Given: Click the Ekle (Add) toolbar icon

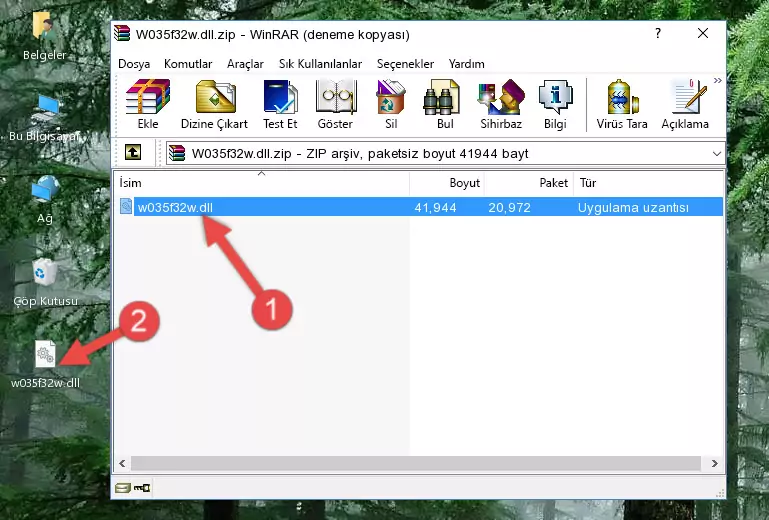Looking at the screenshot, I should [x=148, y=104].
